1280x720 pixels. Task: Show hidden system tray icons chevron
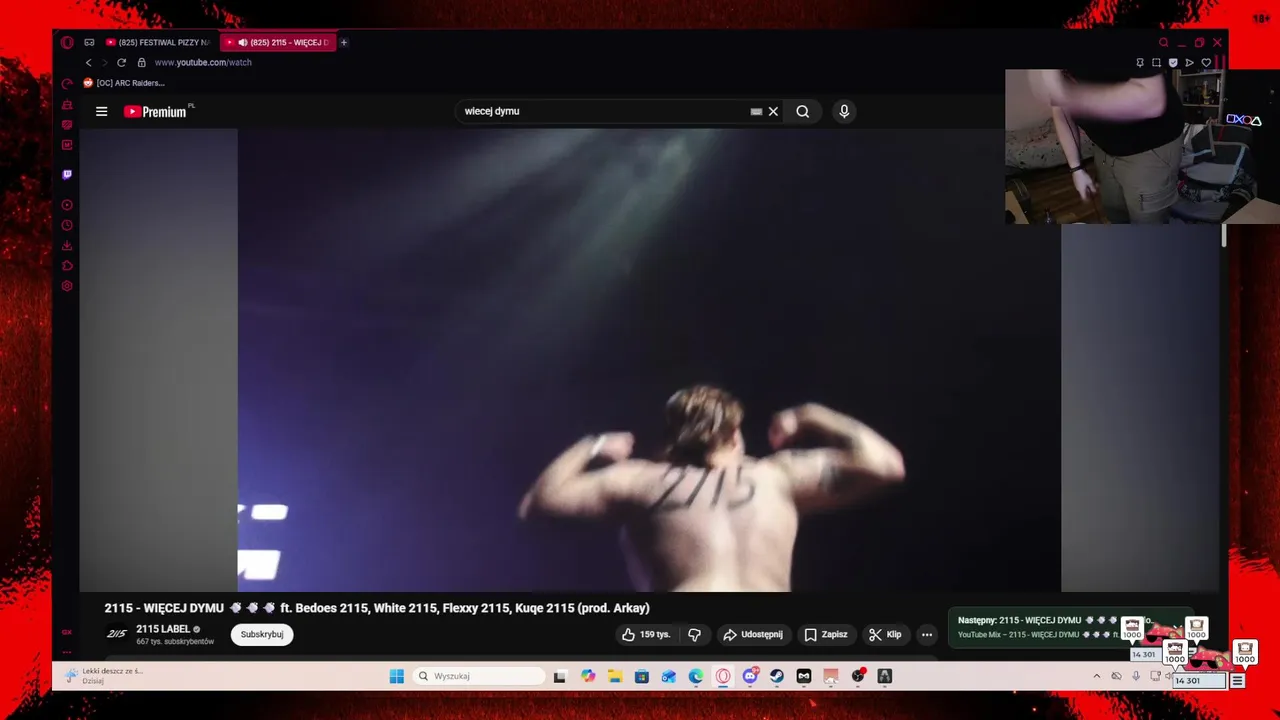[1097, 676]
